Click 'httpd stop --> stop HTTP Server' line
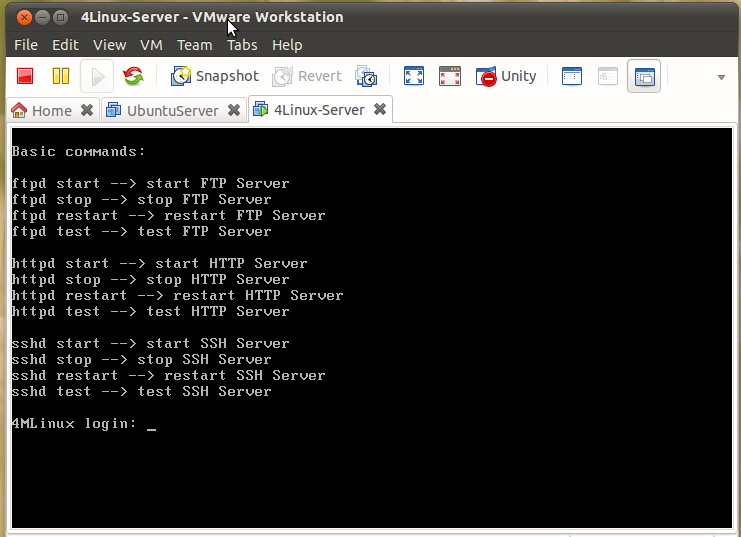 [150, 279]
